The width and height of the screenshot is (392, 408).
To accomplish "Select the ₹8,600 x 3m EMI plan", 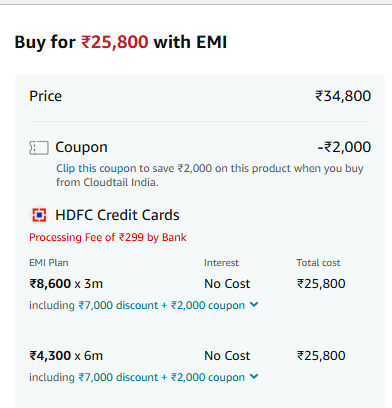I will tap(66, 284).
